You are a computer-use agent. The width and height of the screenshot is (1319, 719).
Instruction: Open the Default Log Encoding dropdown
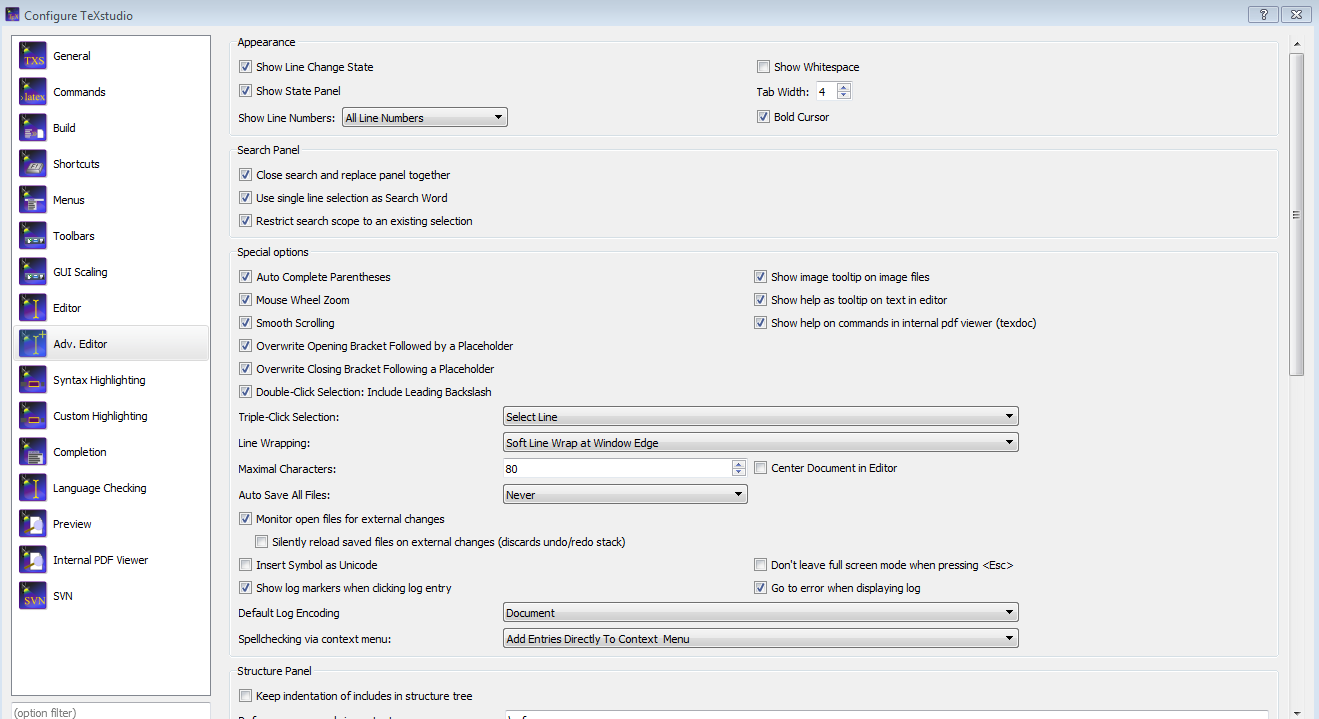(x=760, y=613)
